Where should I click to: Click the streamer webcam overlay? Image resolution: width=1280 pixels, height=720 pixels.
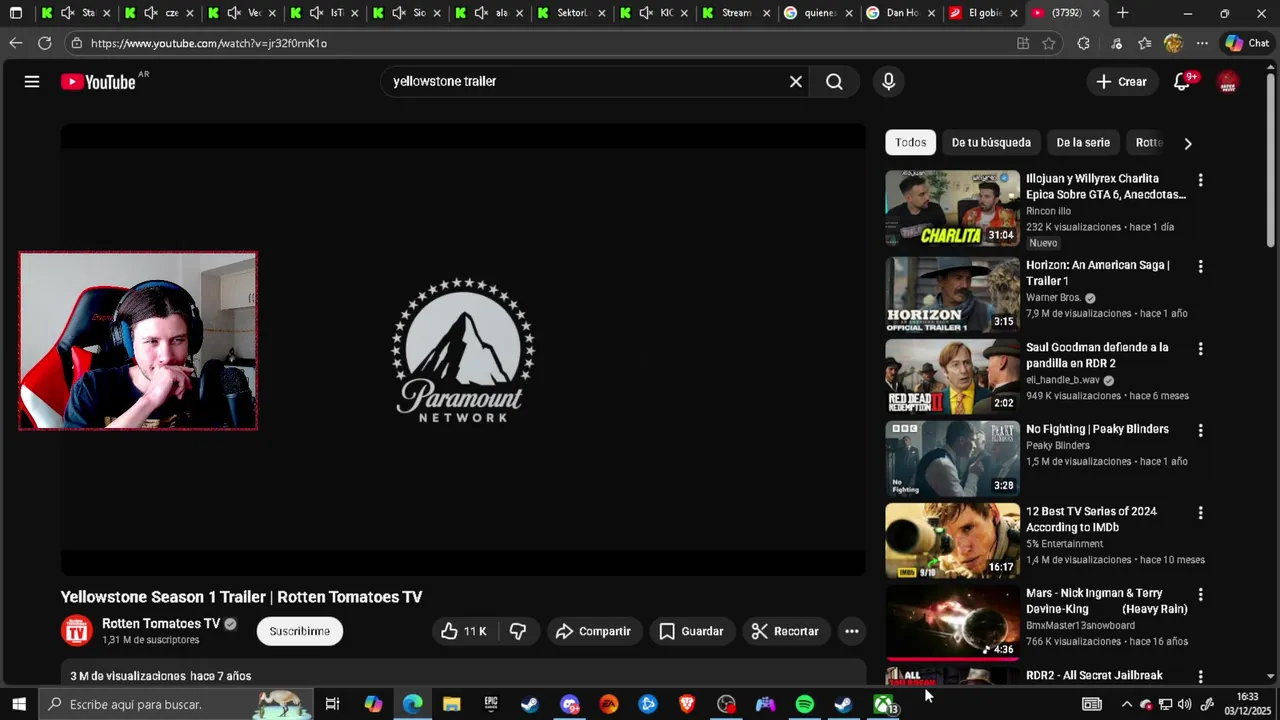click(138, 341)
